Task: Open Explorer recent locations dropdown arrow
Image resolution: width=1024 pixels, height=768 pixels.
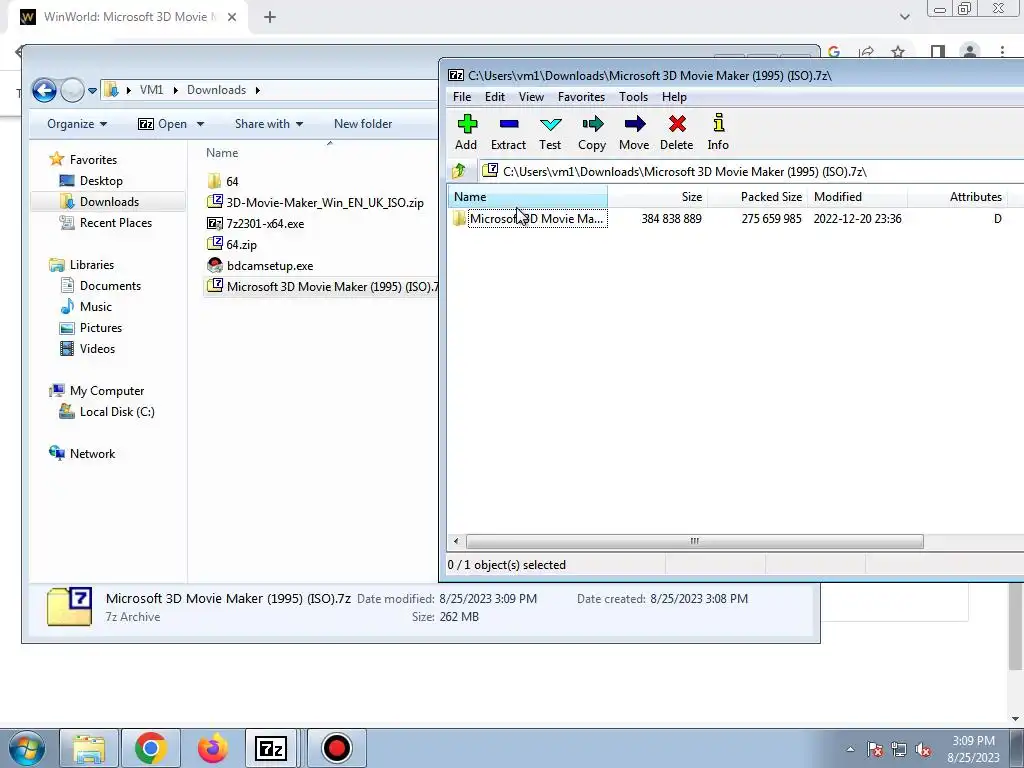Action: [93, 91]
